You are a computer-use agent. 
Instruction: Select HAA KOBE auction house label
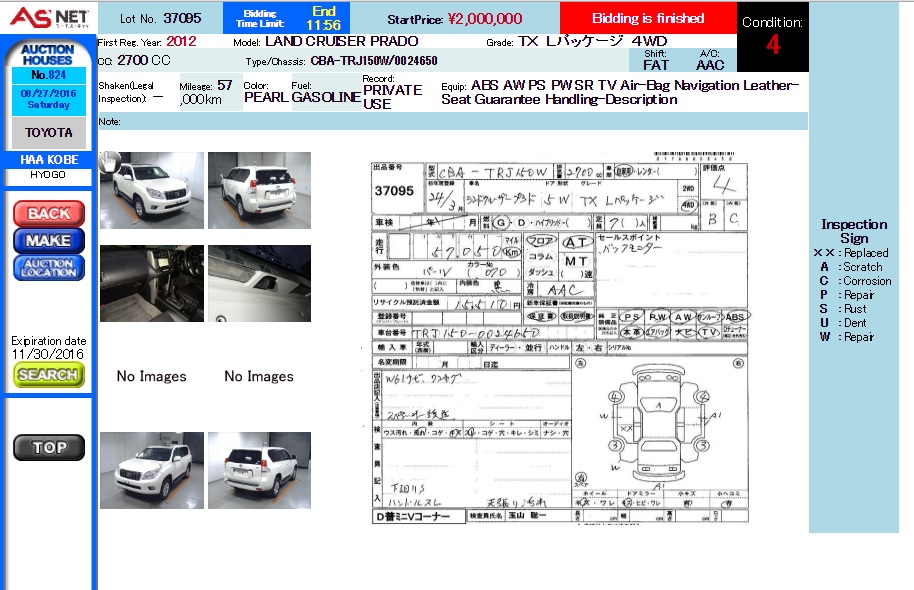click(x=48, y=160)
